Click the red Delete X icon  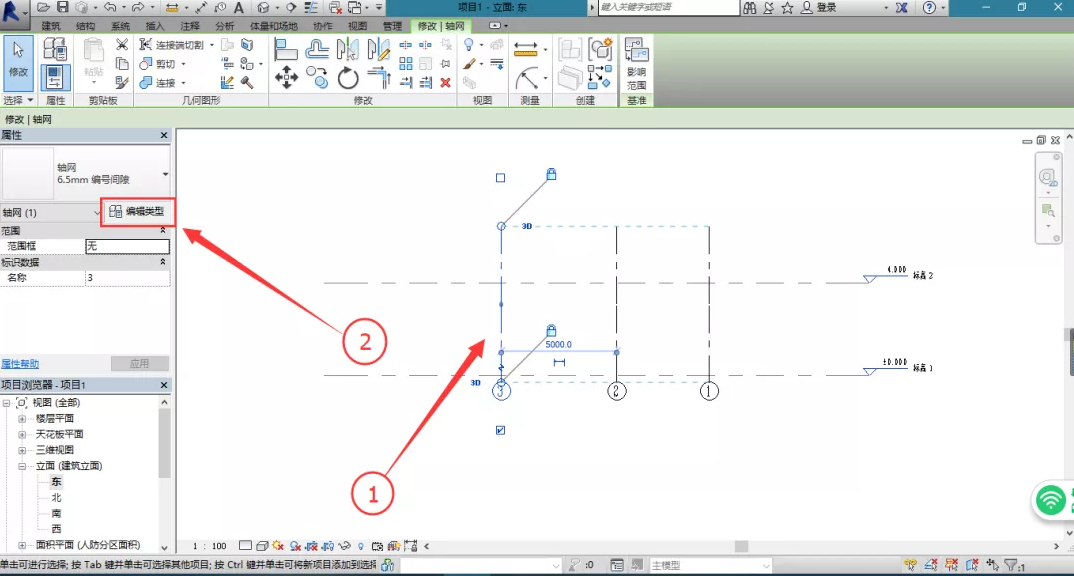[x=445, y=83]
